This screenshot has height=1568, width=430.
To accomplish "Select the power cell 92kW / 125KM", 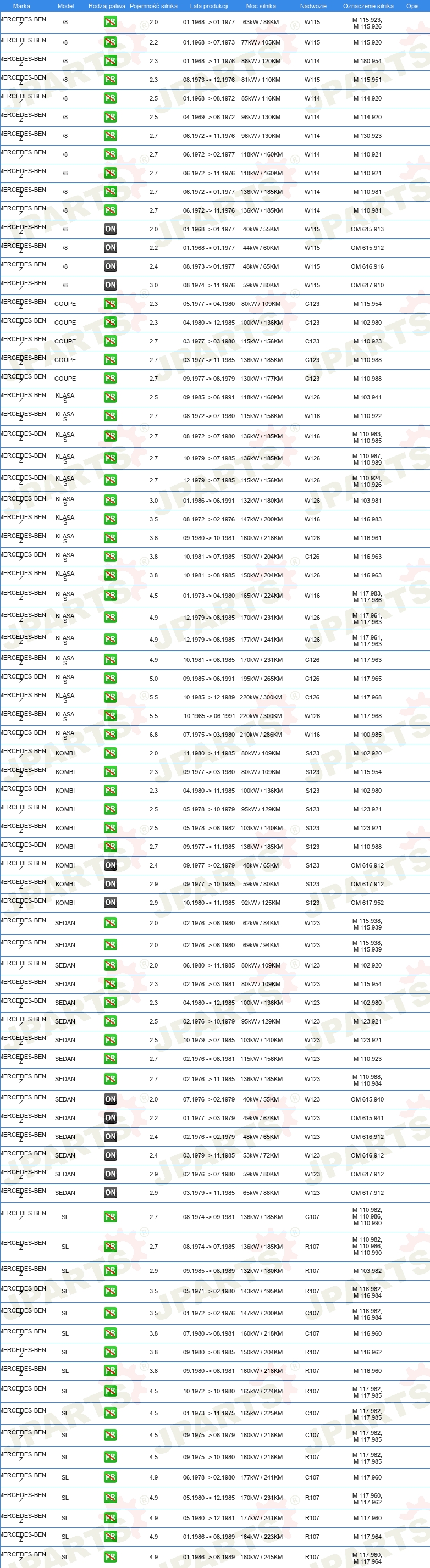I will (x=261, y=903).
